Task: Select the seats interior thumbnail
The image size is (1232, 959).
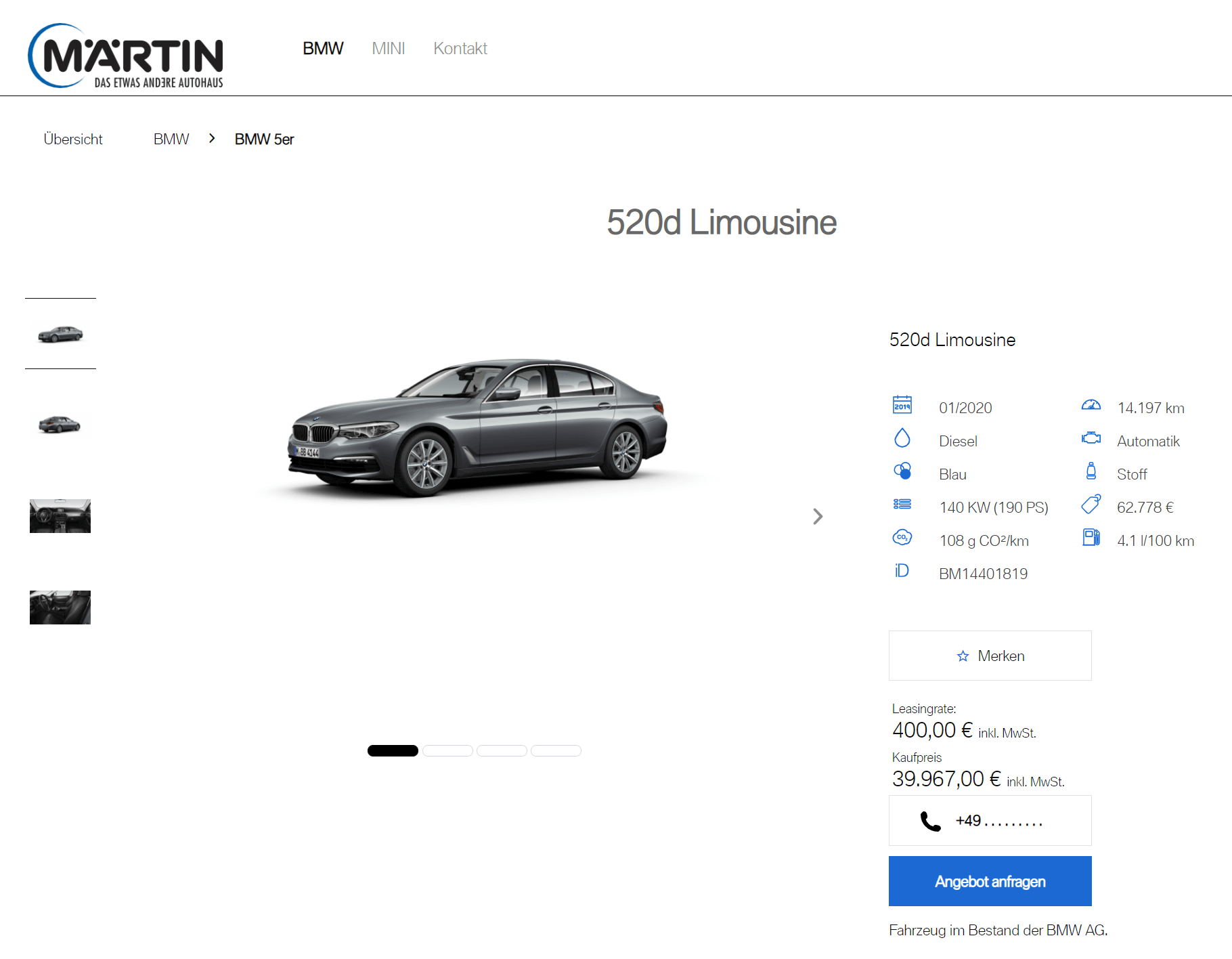Action: 60,608
